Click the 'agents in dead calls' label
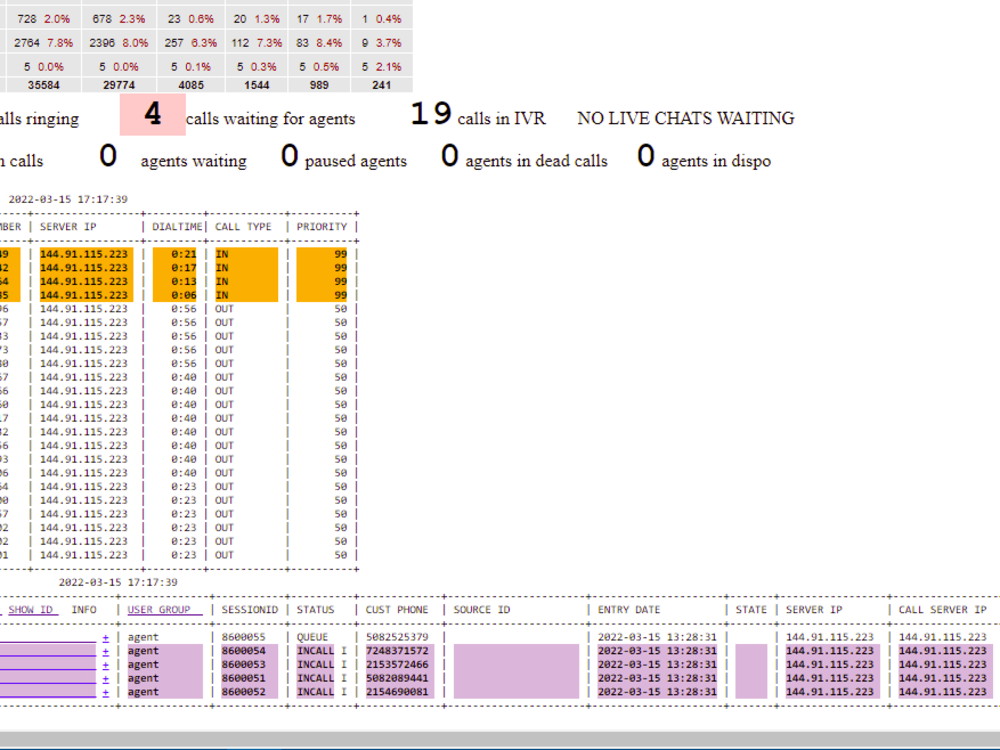 (x=536, y=161)
